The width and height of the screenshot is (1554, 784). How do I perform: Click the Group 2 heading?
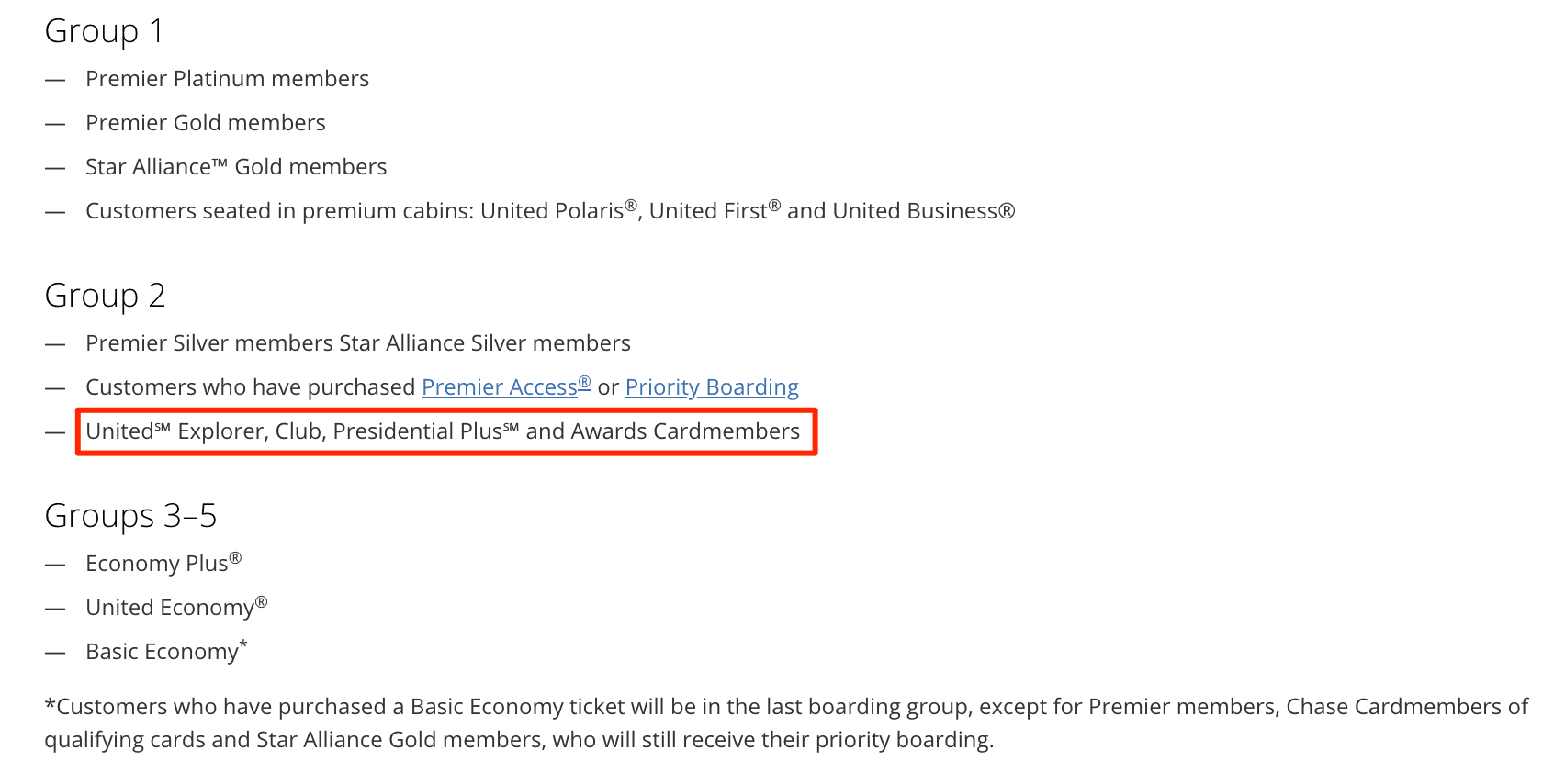point(105,296)
